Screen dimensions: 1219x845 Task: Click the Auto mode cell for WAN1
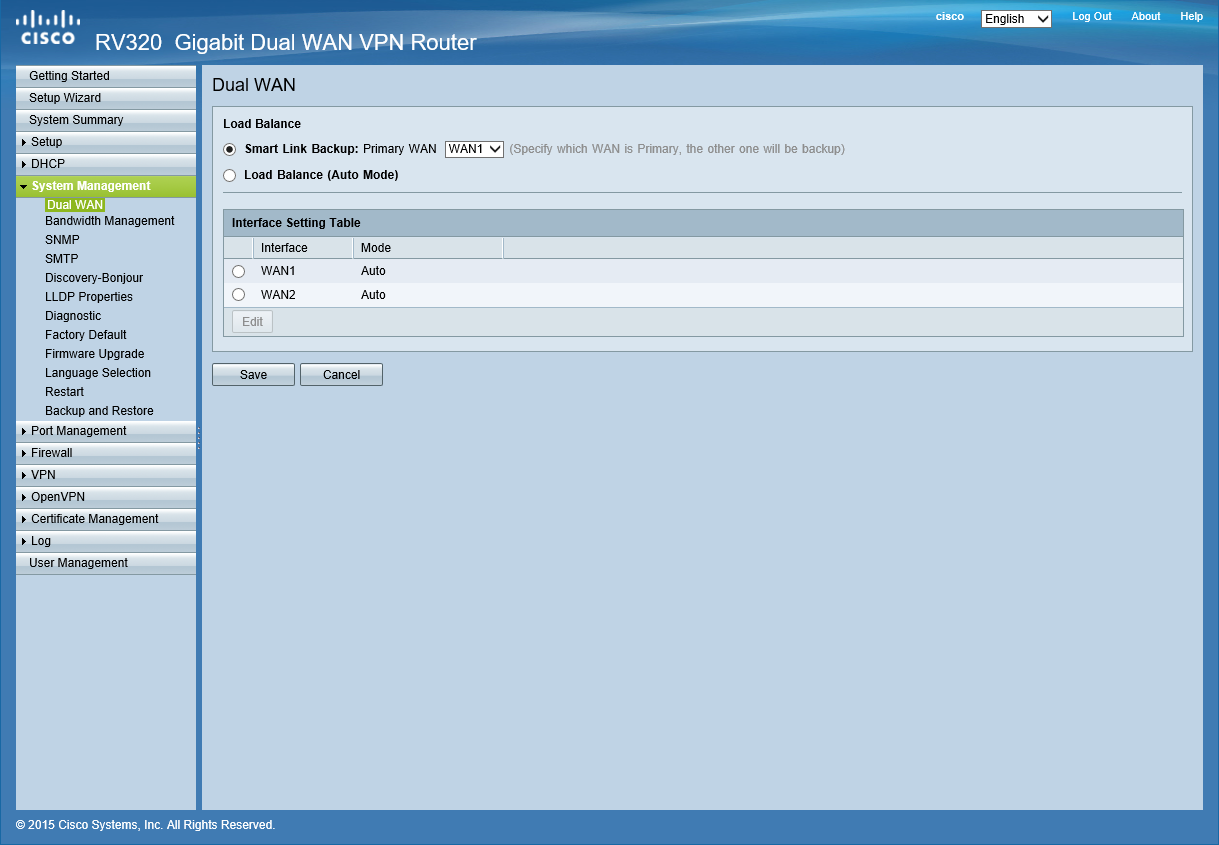coord(373,271)
